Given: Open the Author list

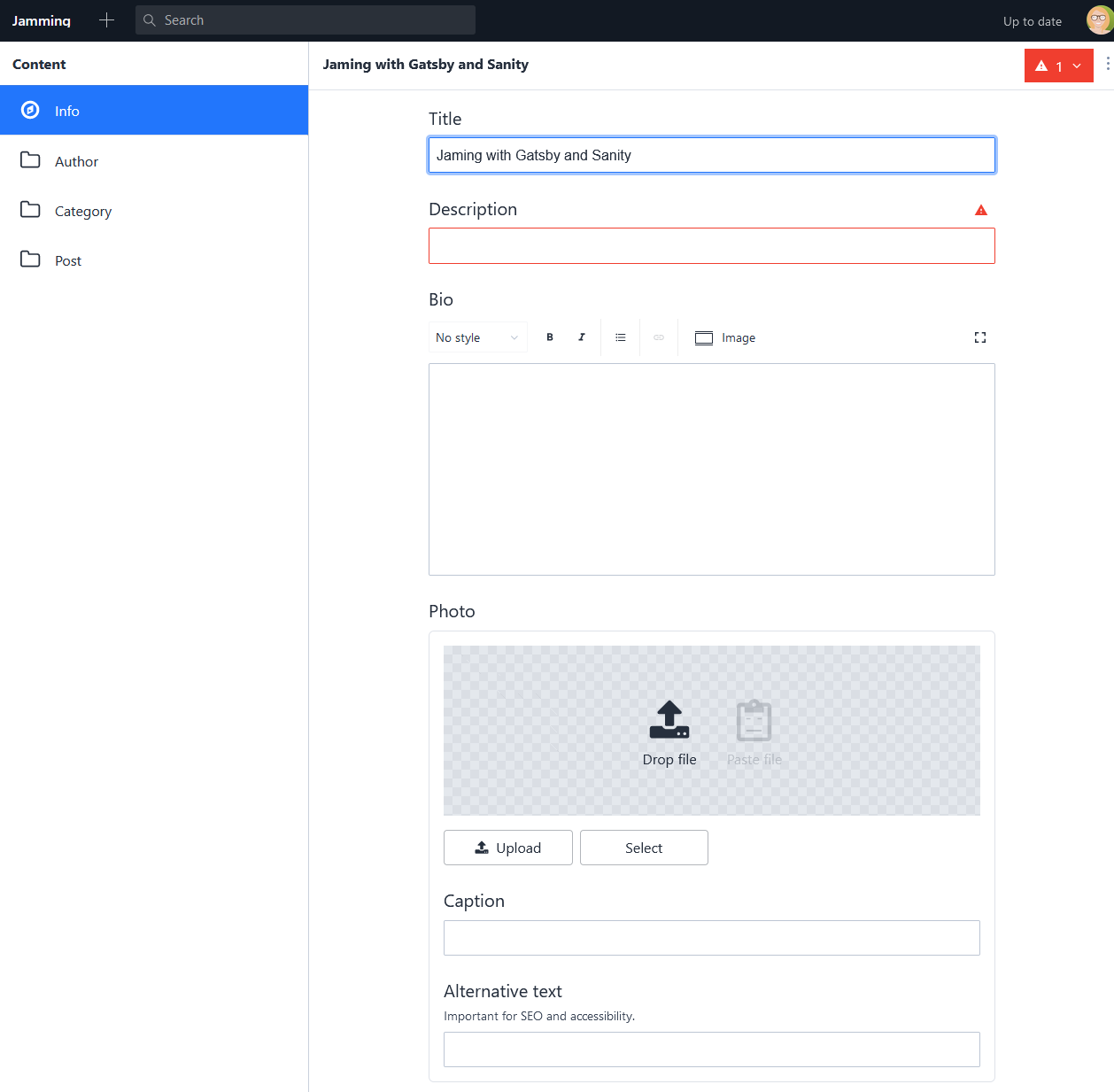Looking at the screenshot, I should click(x=154, y=160).
